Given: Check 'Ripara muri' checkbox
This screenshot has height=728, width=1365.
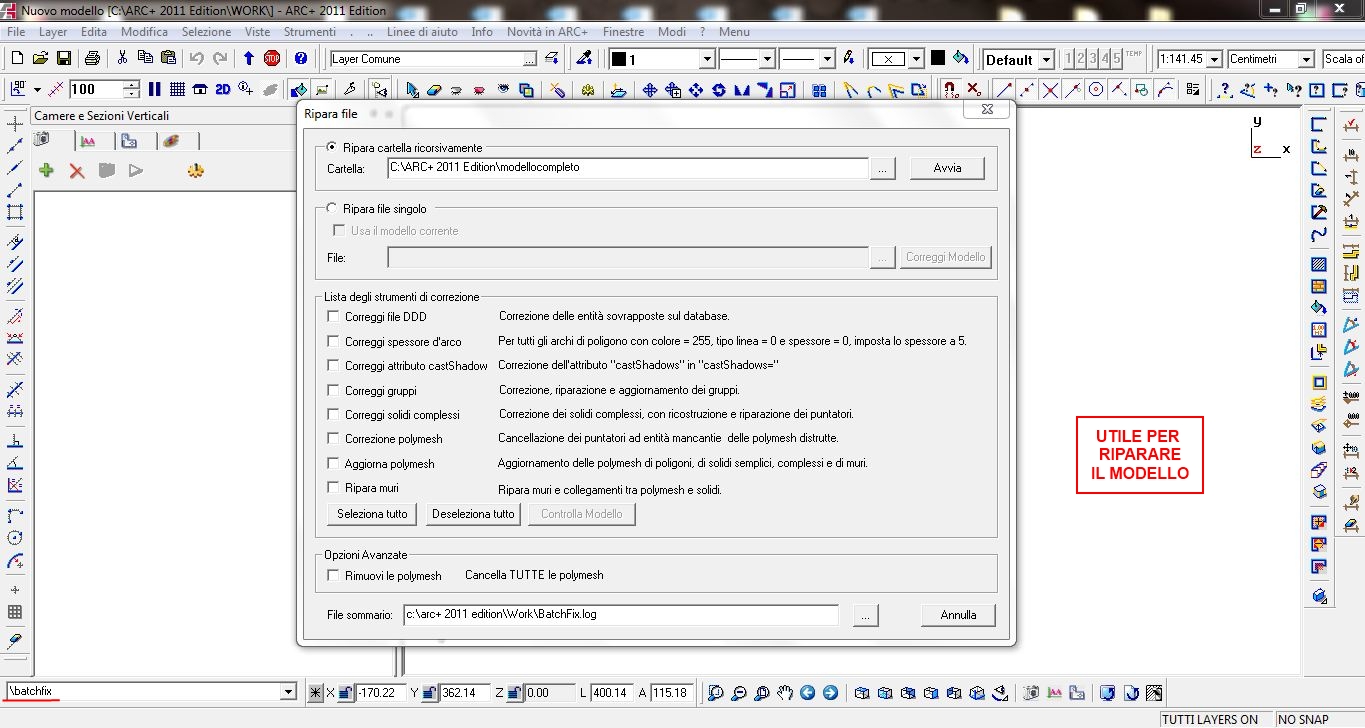Looking at the screenshot, I should 334,487.
